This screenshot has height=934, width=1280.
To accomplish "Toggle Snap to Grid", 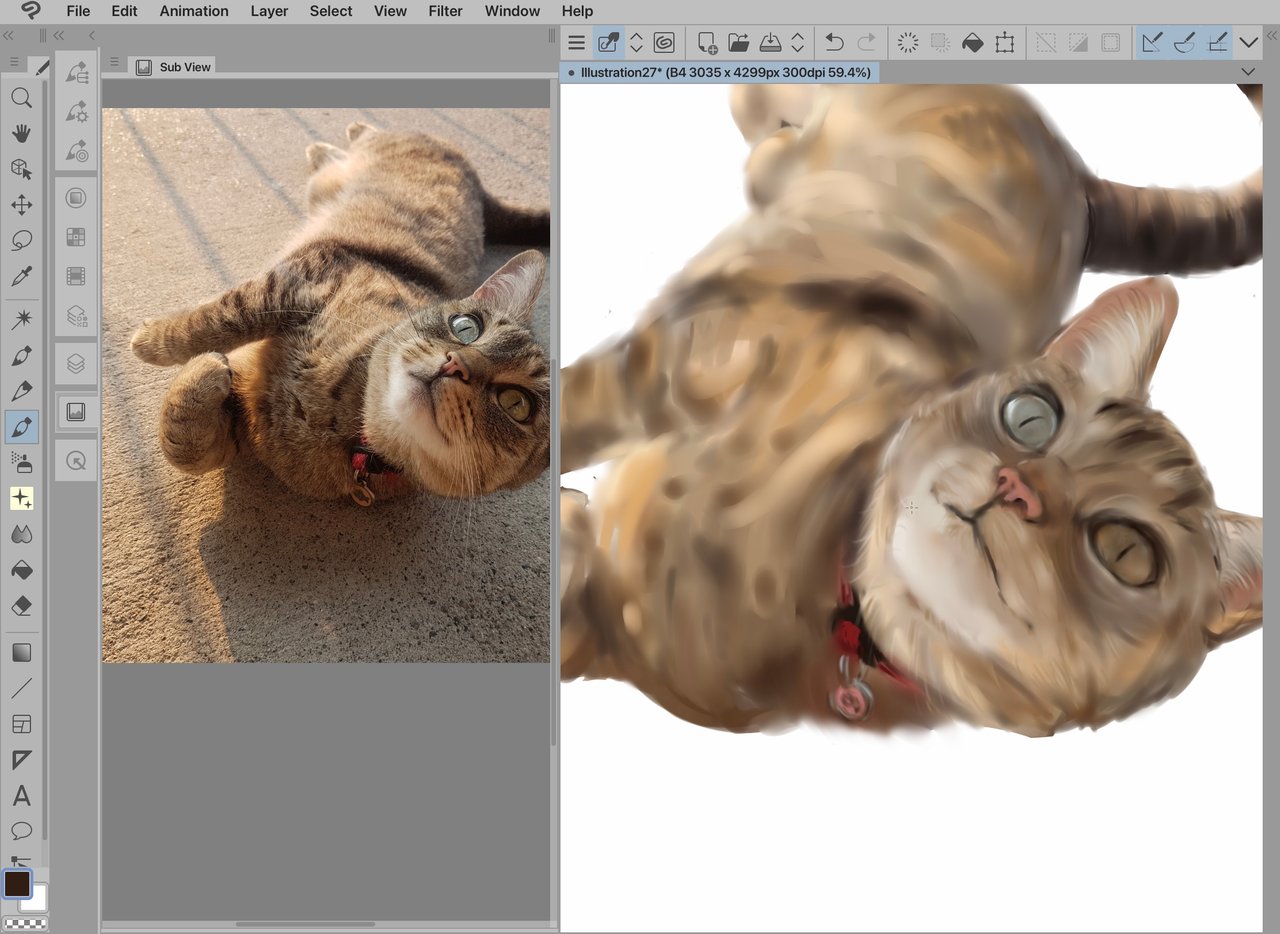I will [x=1217, y=42].
